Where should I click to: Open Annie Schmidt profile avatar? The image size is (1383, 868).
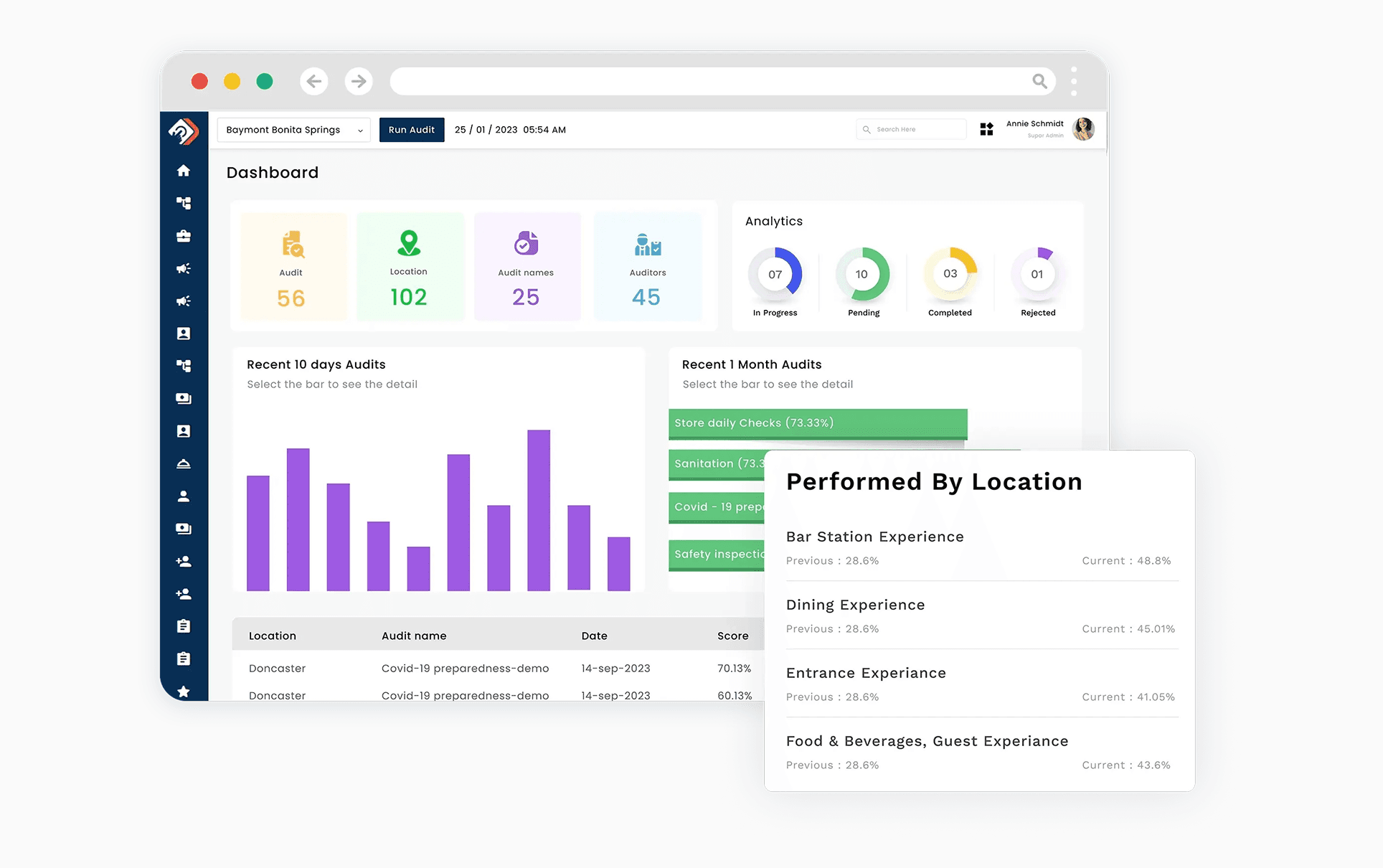click(x=1082, y=129)
